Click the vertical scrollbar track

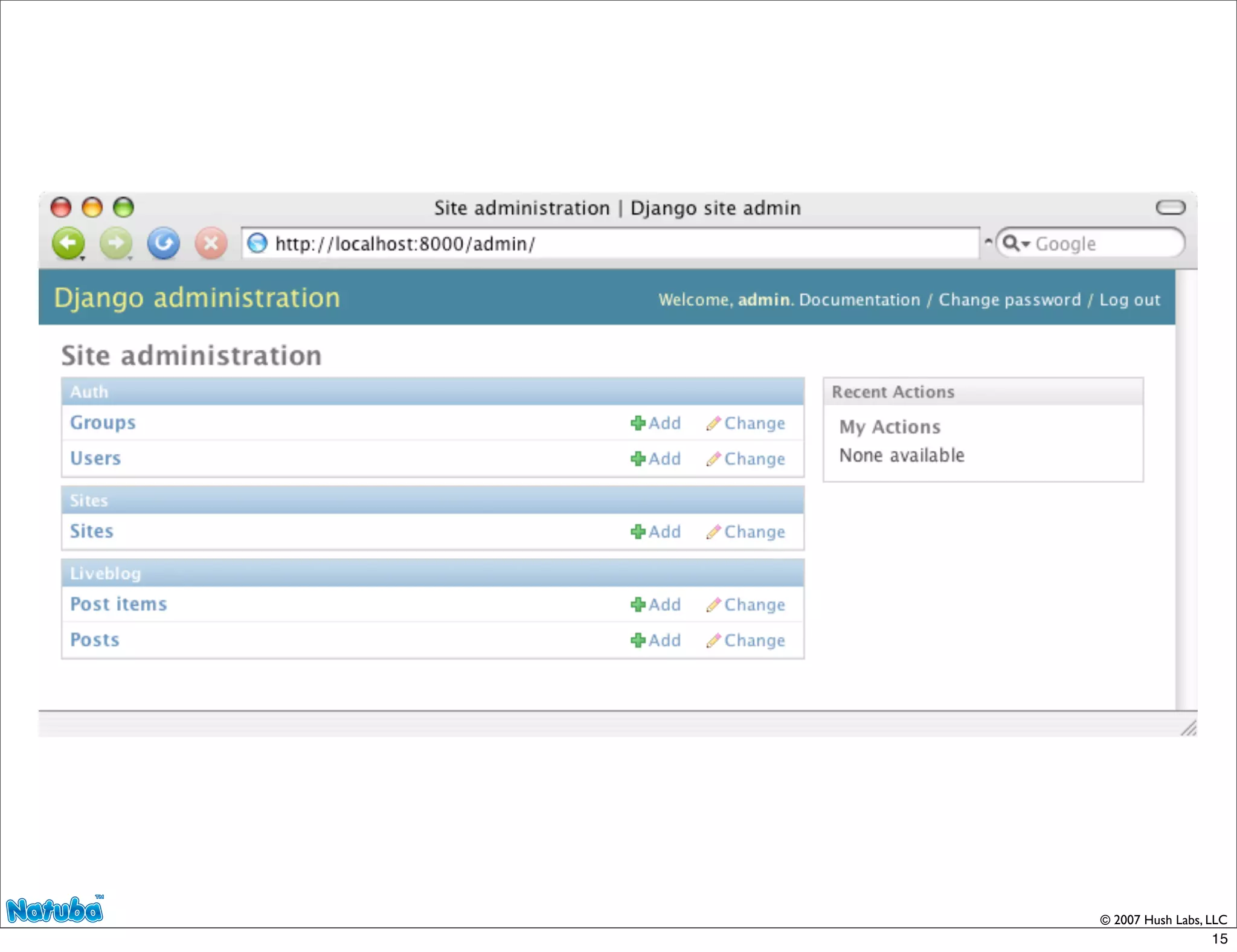tap(1186, 489)
